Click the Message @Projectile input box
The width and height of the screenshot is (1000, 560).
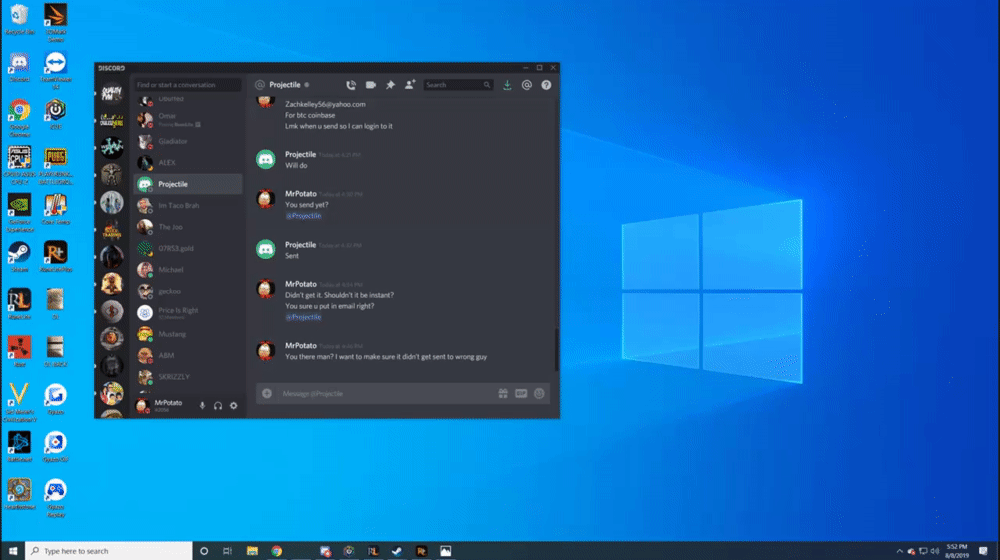point(386,394)
